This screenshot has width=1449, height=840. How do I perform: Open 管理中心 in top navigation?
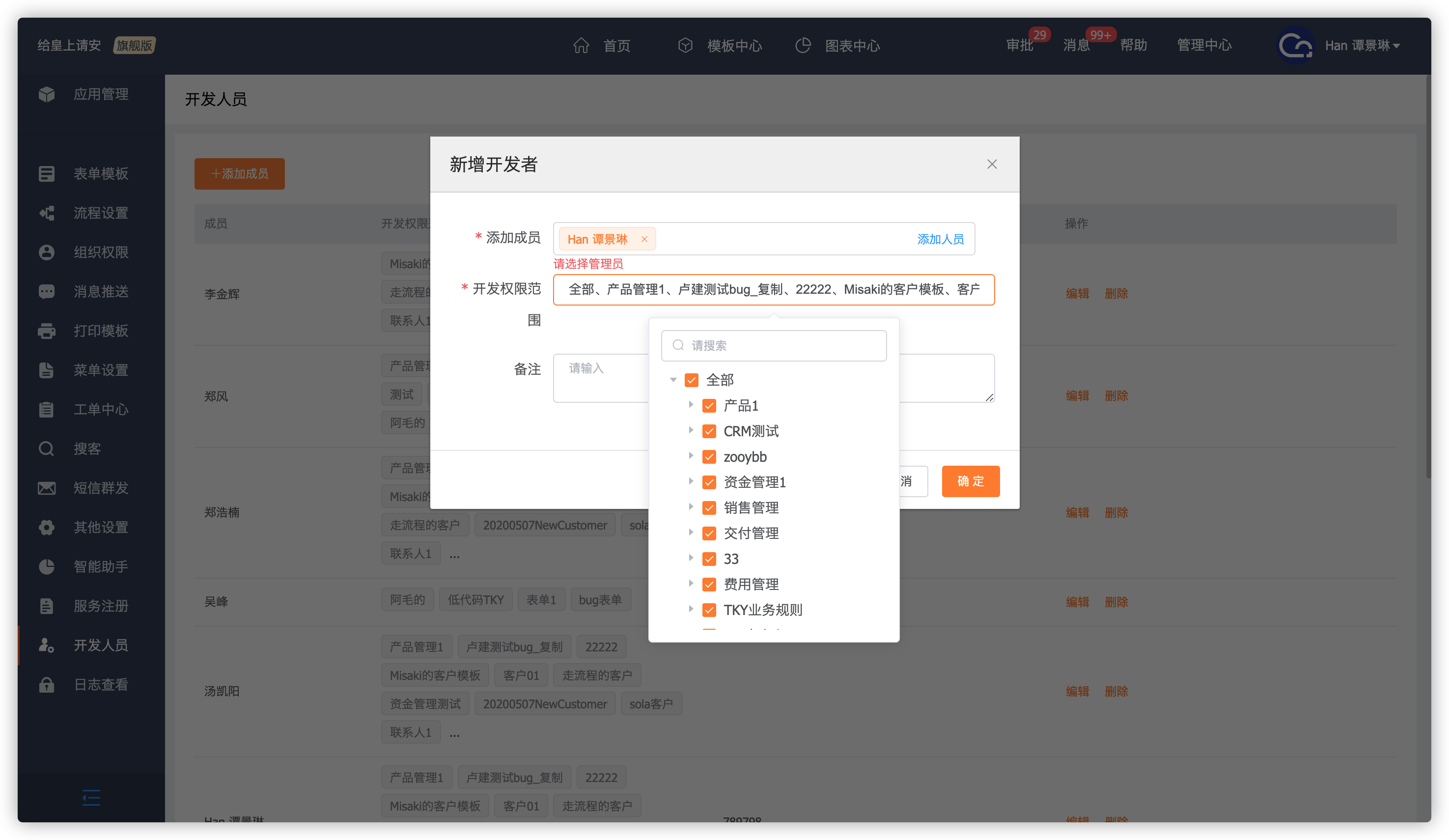click(x=1204, y=45)
